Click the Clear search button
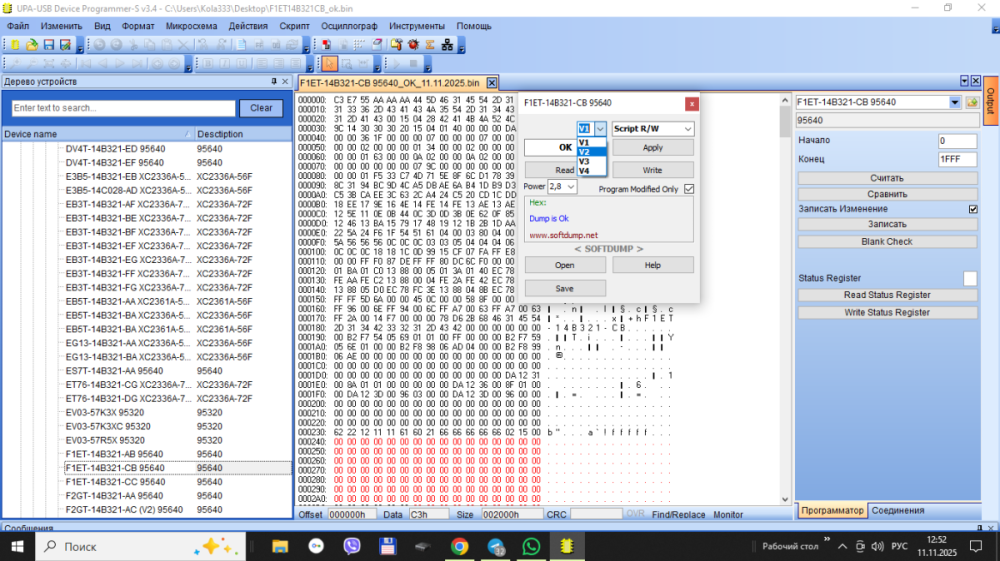The image size is (1000, 561). pyautogui.click(x=261, y=108)
